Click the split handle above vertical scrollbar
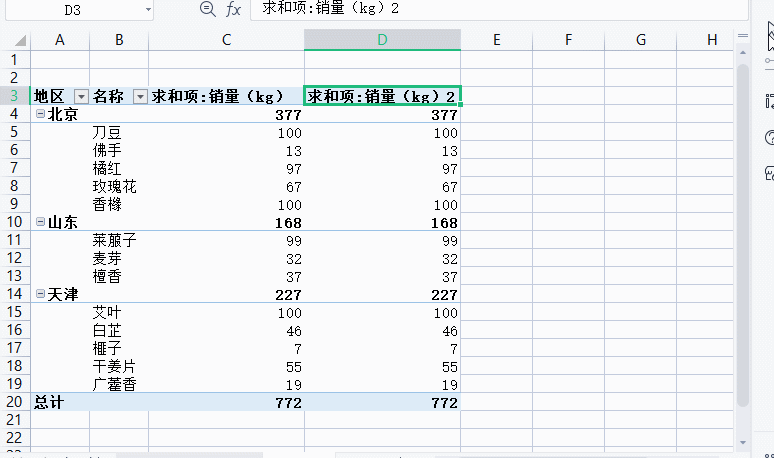Viewport: 774px width, 458px height. pos(742,35)
